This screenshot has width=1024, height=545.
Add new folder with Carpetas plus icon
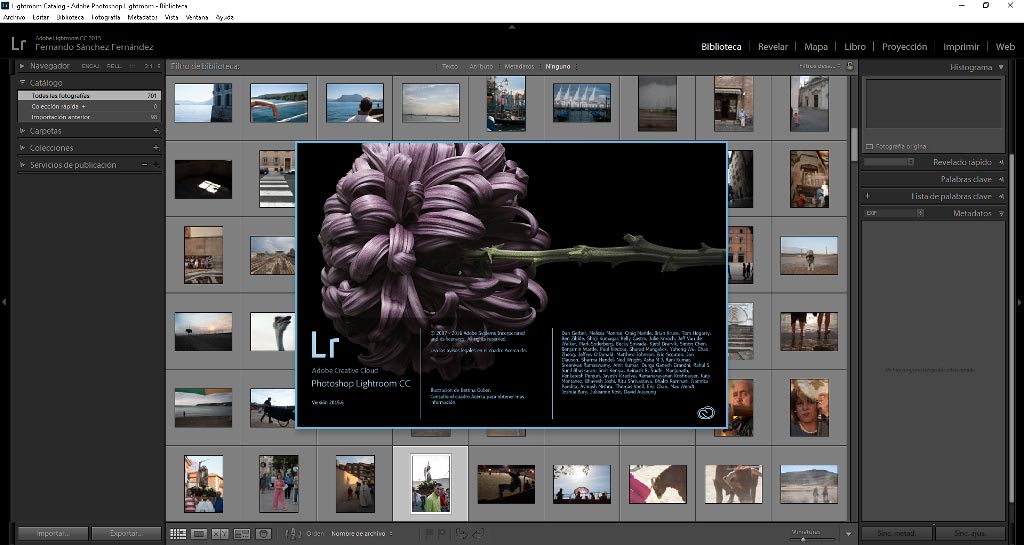(x=156, y=131)
